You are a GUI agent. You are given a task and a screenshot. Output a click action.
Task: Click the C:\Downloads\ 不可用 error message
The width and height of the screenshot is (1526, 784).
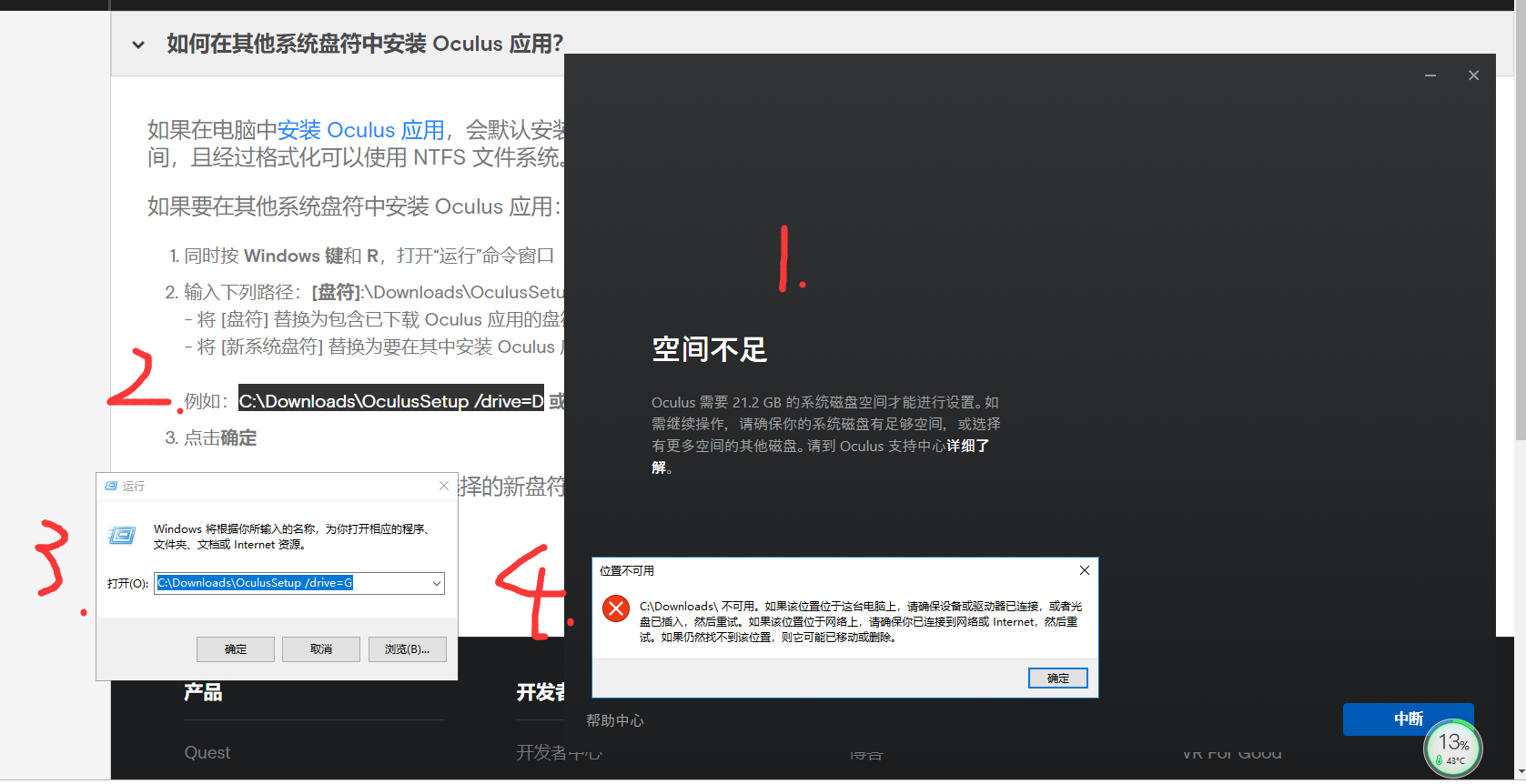[x=861, y=622]
